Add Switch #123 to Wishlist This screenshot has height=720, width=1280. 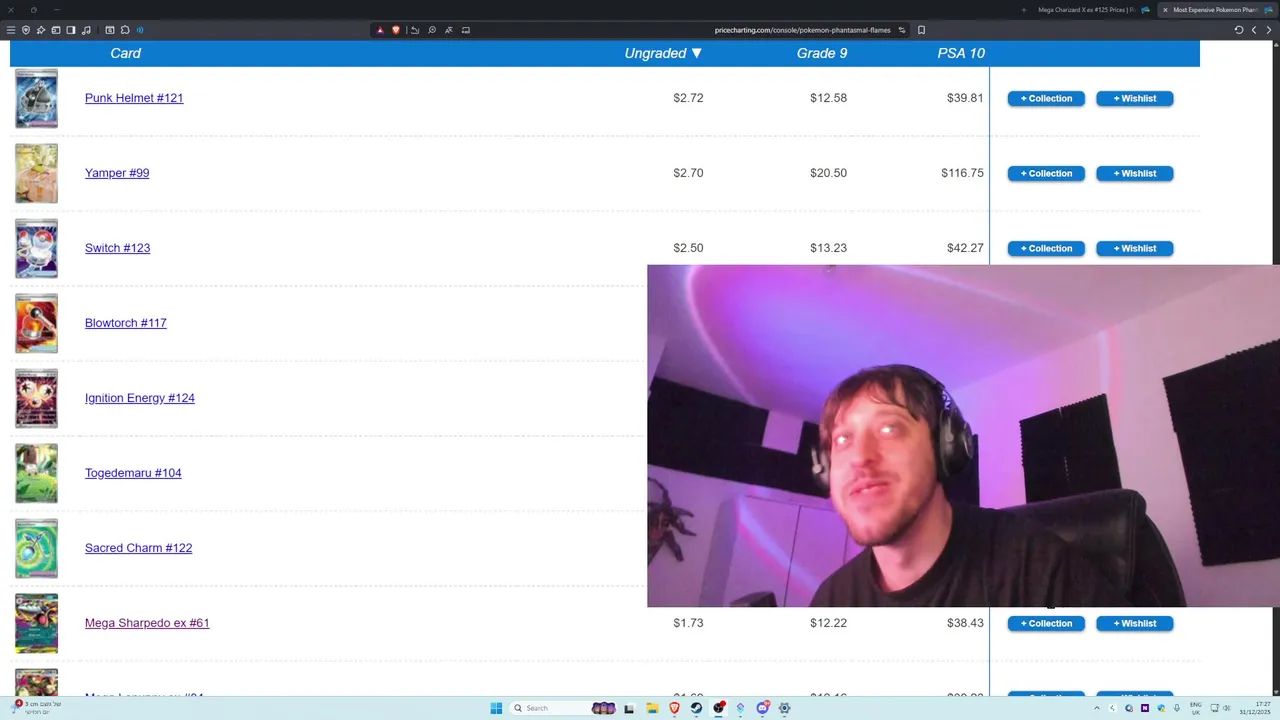tap(1135, 248)
